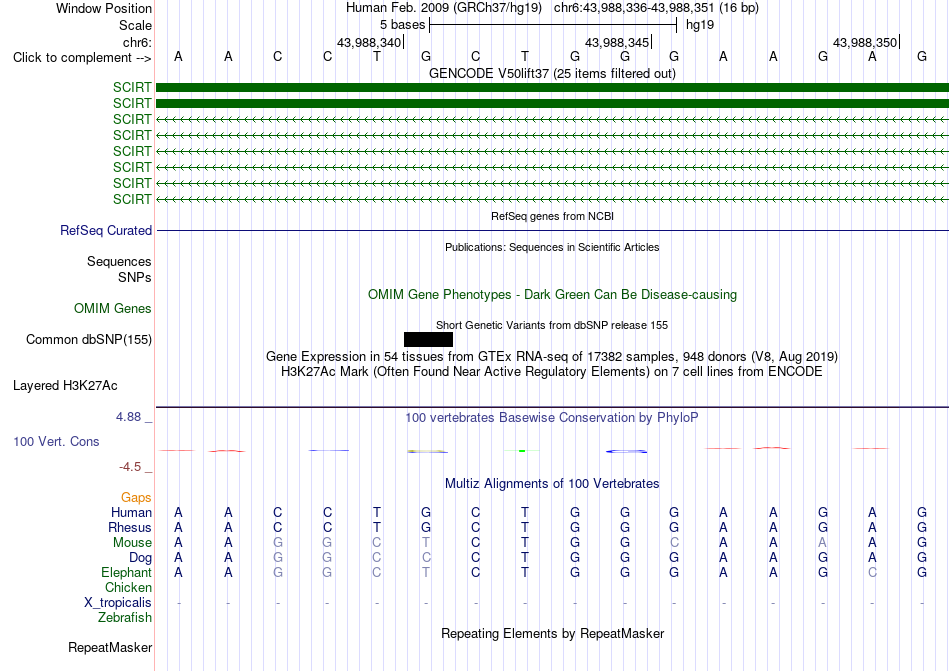Viewport: 950px width, 671px height.
Task: Click the '5 bases' scale bar
Action: tap(553, 25)
